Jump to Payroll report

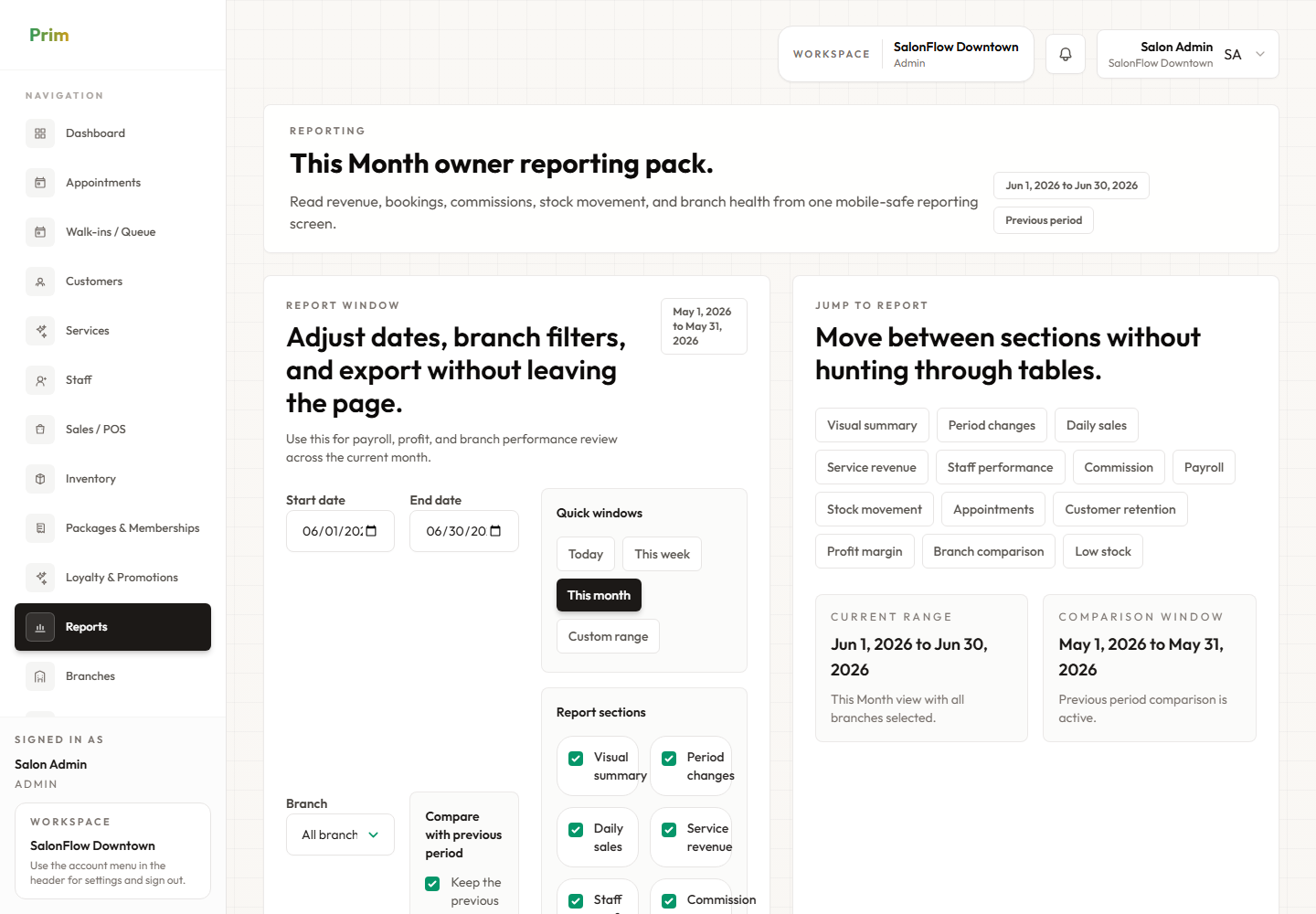click(x=1204, y=467)
